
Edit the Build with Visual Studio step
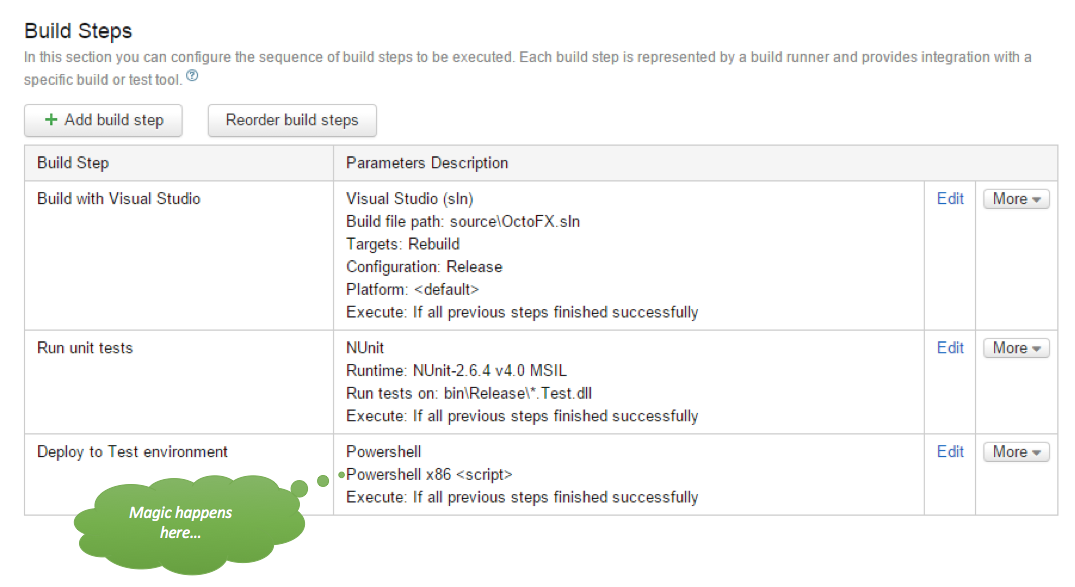950,199
